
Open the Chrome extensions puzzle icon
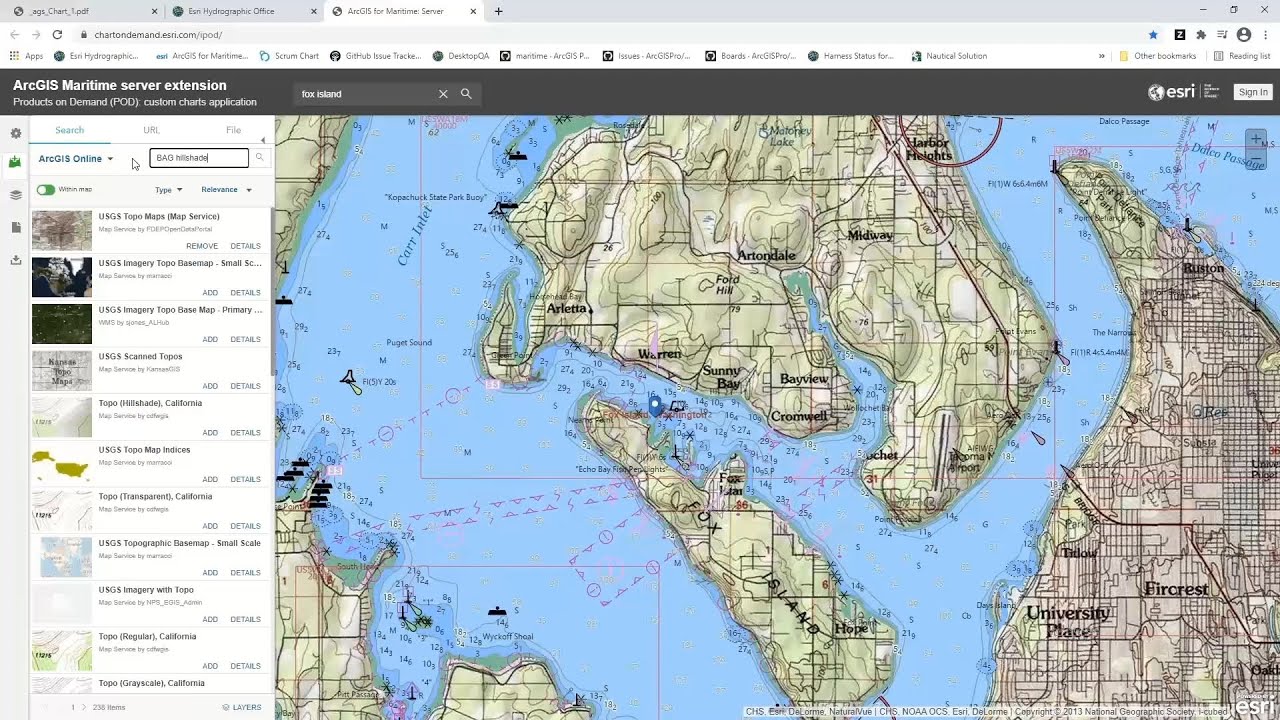(x=1201, y=35)
